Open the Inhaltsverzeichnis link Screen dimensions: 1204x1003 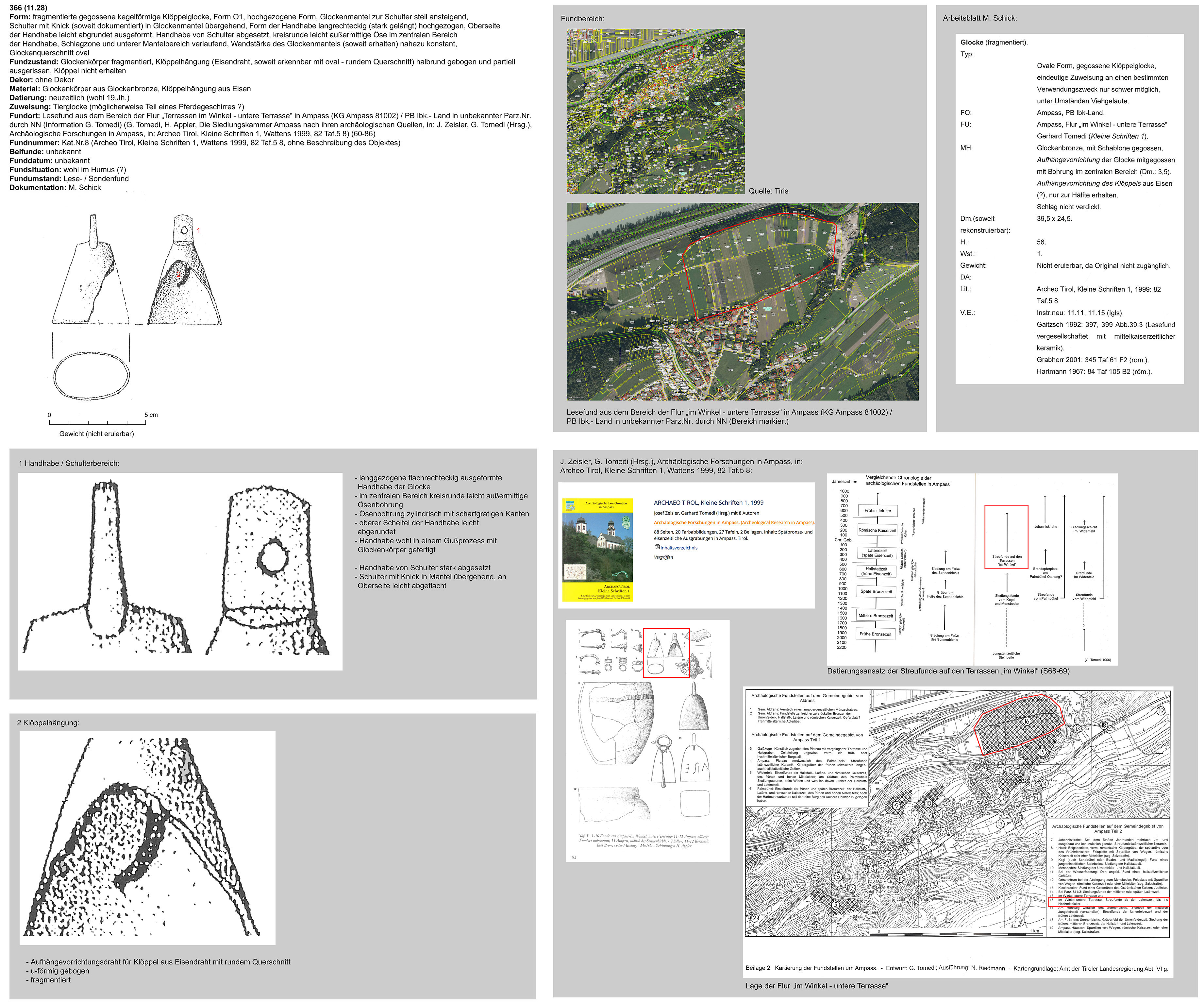(679, 548)
